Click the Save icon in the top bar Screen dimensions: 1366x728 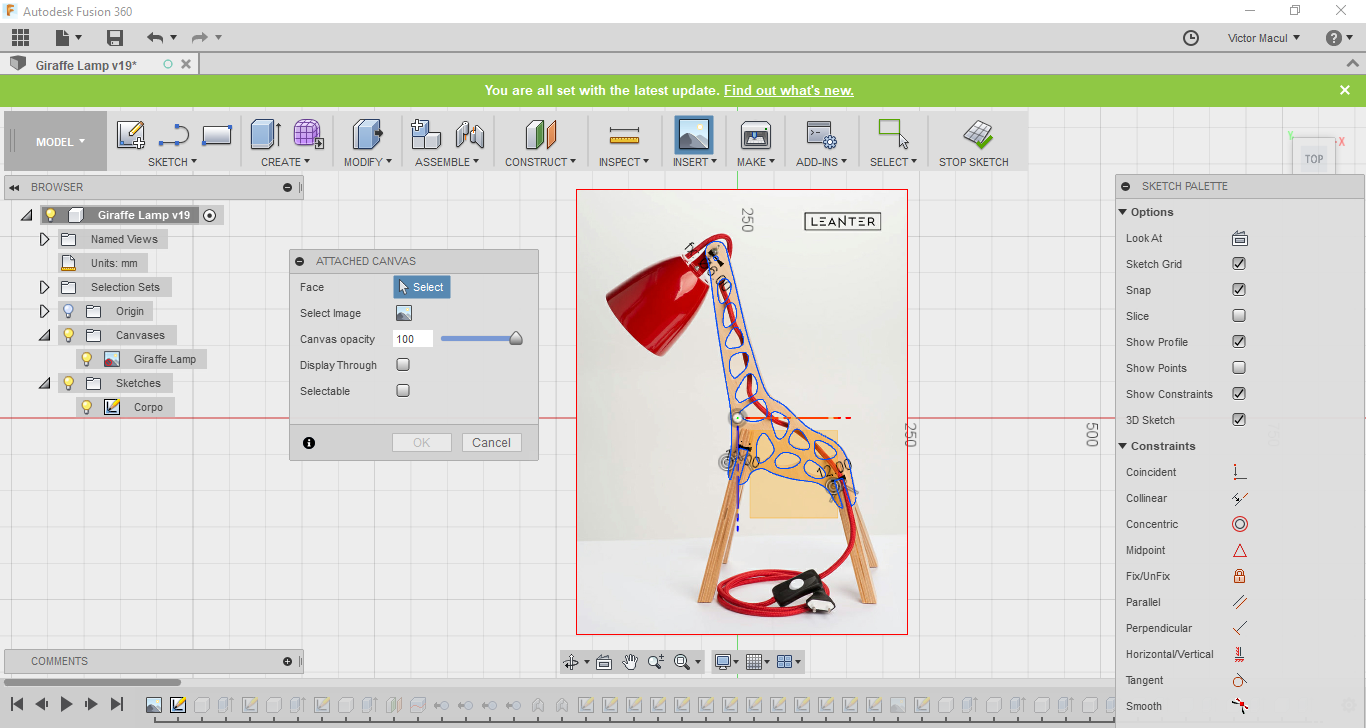click(x=115, y=38)
